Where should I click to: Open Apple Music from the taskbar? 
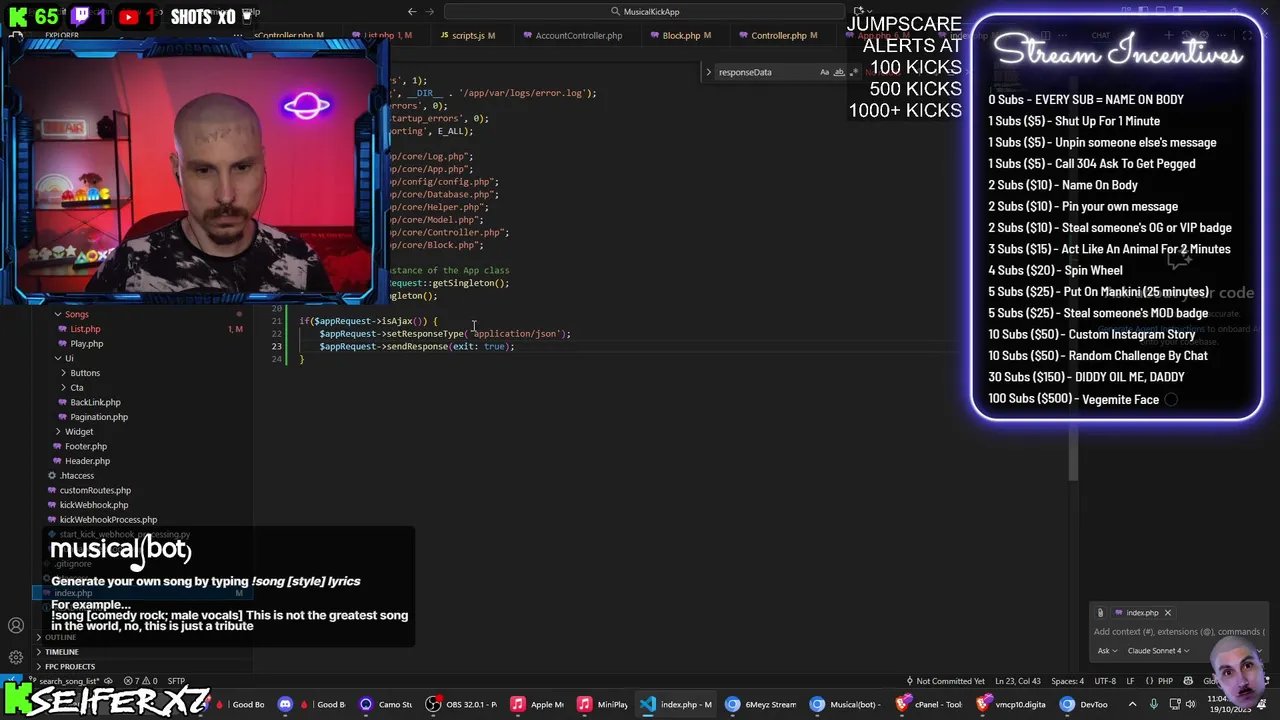click(538, 704)
